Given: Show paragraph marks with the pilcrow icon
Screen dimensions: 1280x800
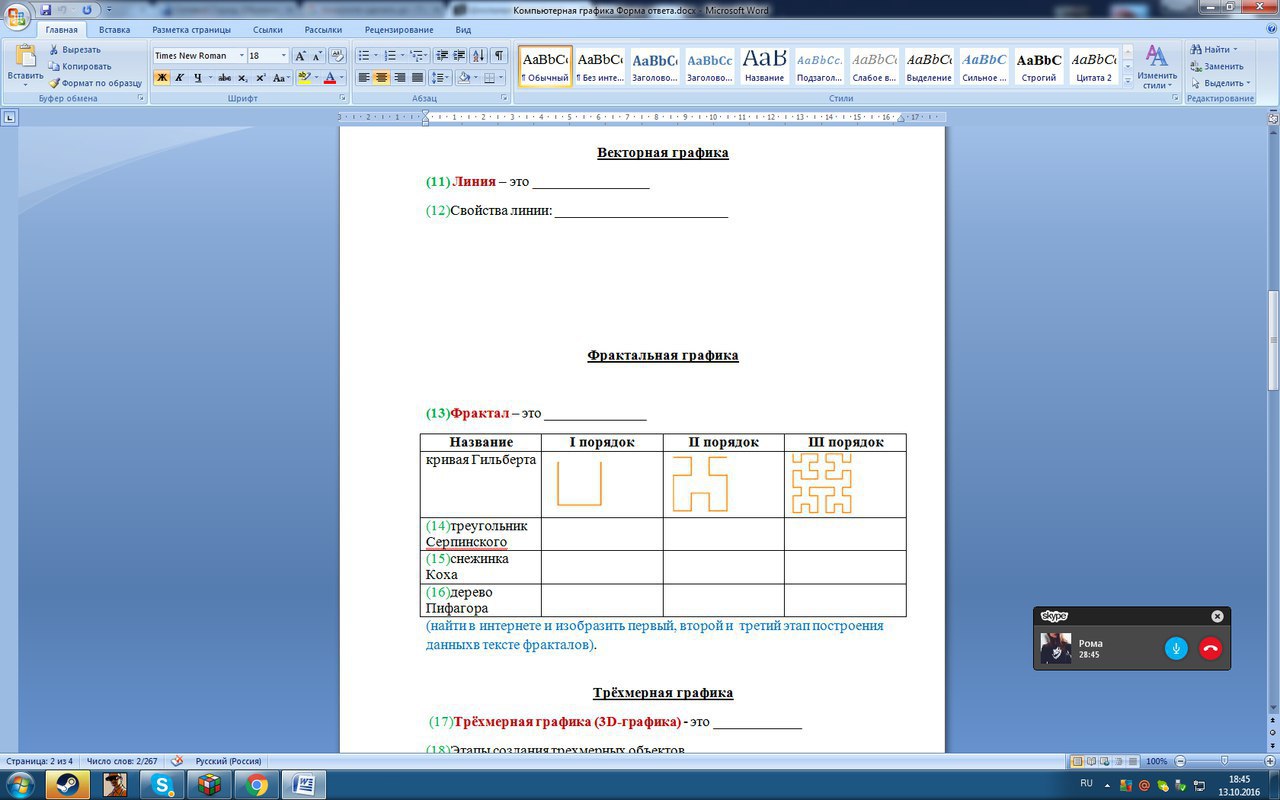Looking at the screenshot, I should (x=499, y=56).
